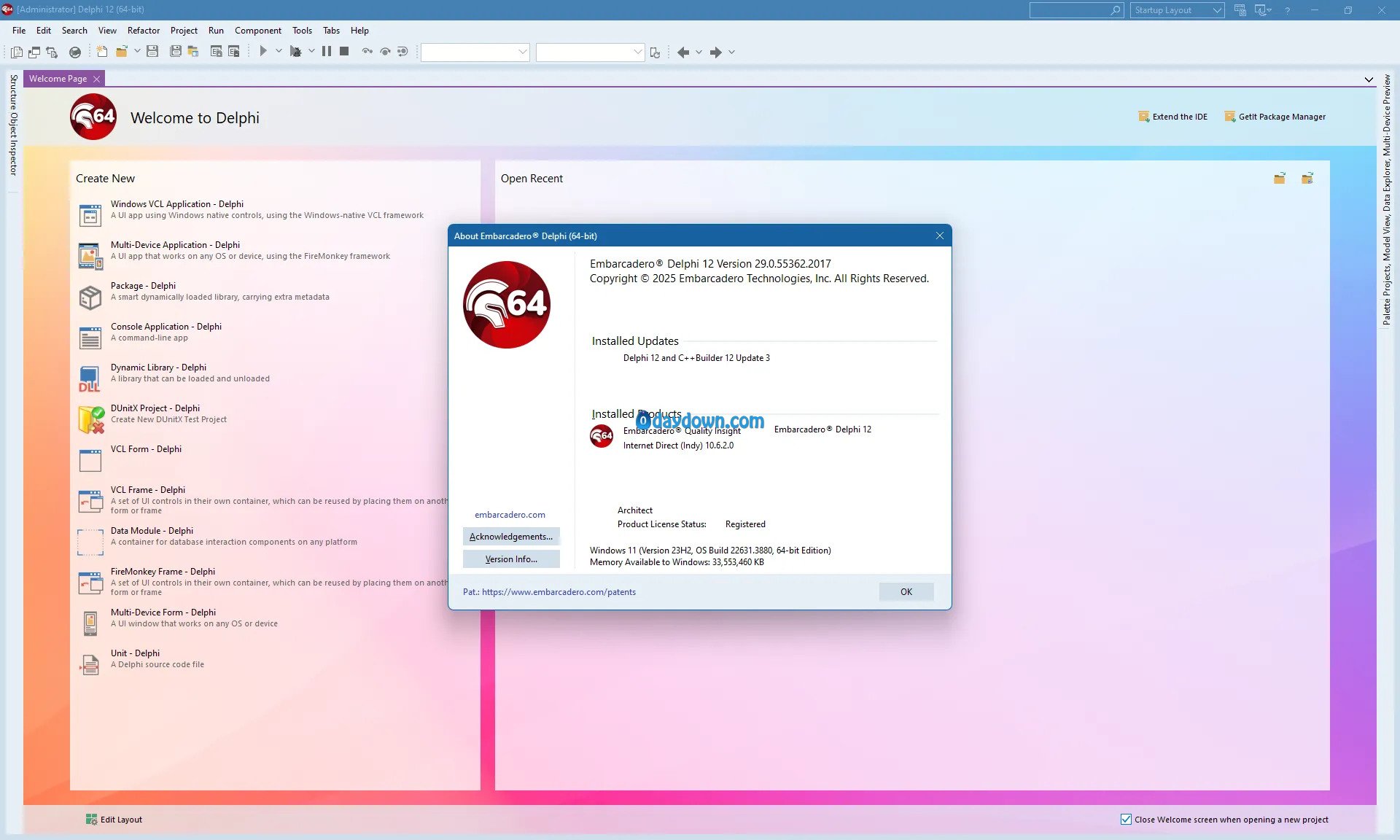Click the Step Over debug icon
The width and height of the screenshot is (1400, 840).
[x=385, y=52]
